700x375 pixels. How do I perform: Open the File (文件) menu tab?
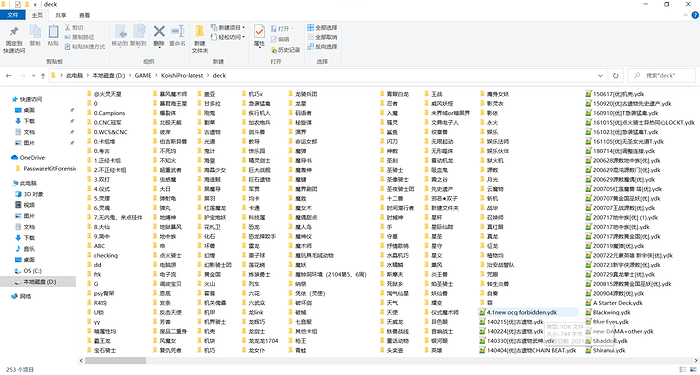point(13,15)
